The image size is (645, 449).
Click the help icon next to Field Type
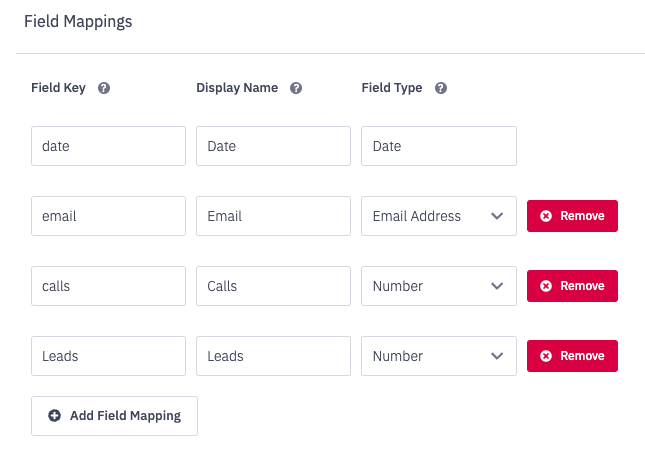pos(441,88)
